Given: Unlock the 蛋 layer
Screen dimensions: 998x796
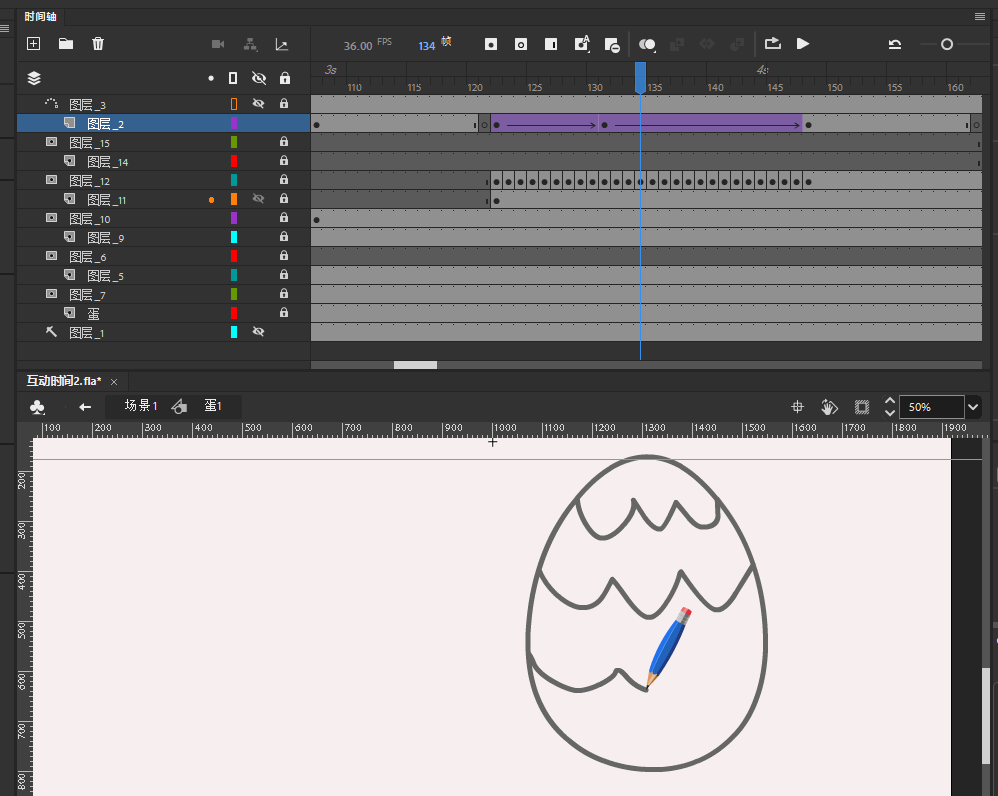Looking at the screenshot, I should point(284,312).
